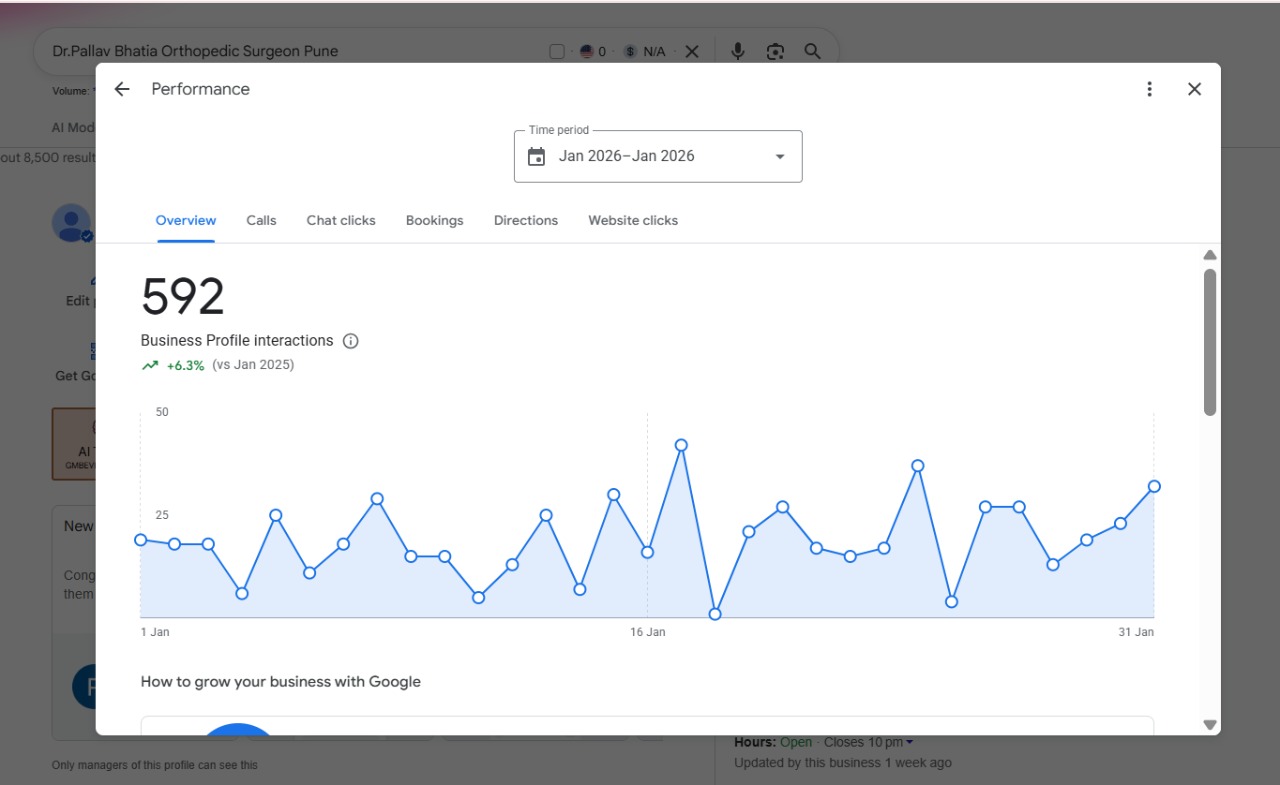
Task: Open the three-dot more options menu
Action: tap(1149, 89)
